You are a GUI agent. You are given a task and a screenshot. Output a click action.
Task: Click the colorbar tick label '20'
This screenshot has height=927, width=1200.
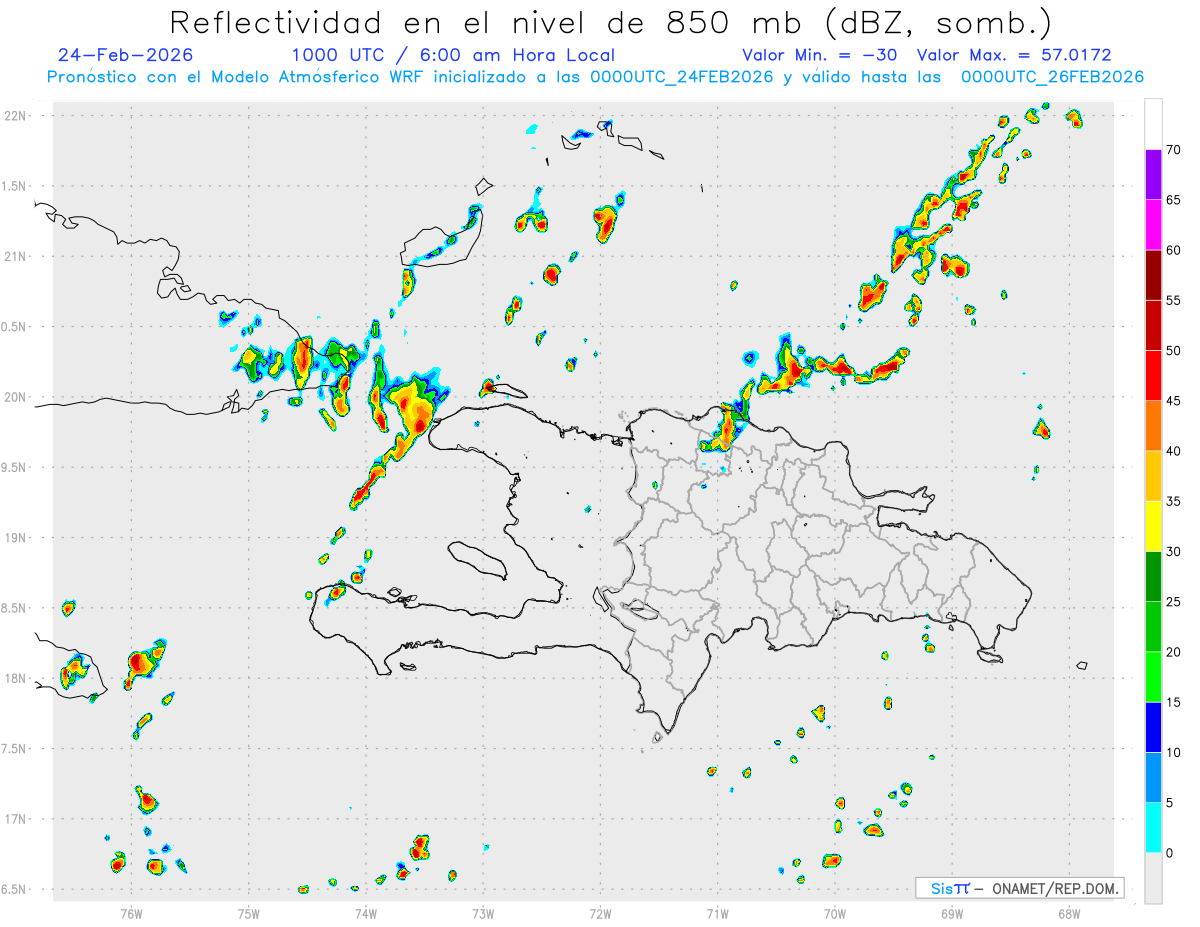click(x=1173, y=652)
